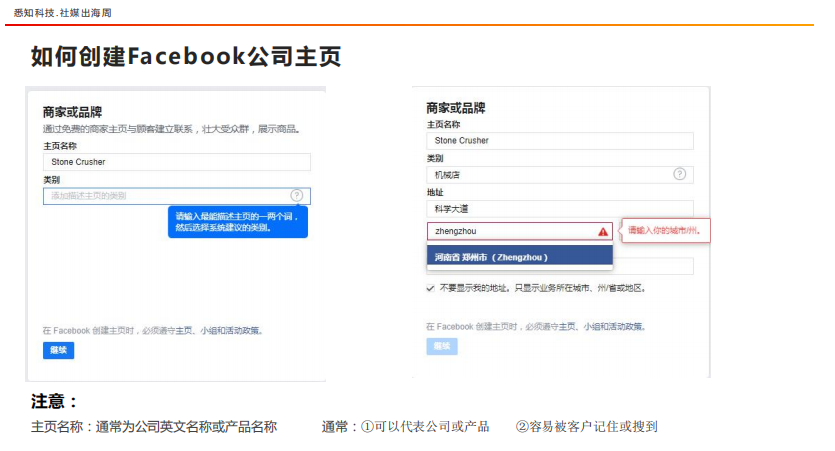This screenshot has width=835, height=451.
Task: Click the 注意： heading
Action: (54, 401)
